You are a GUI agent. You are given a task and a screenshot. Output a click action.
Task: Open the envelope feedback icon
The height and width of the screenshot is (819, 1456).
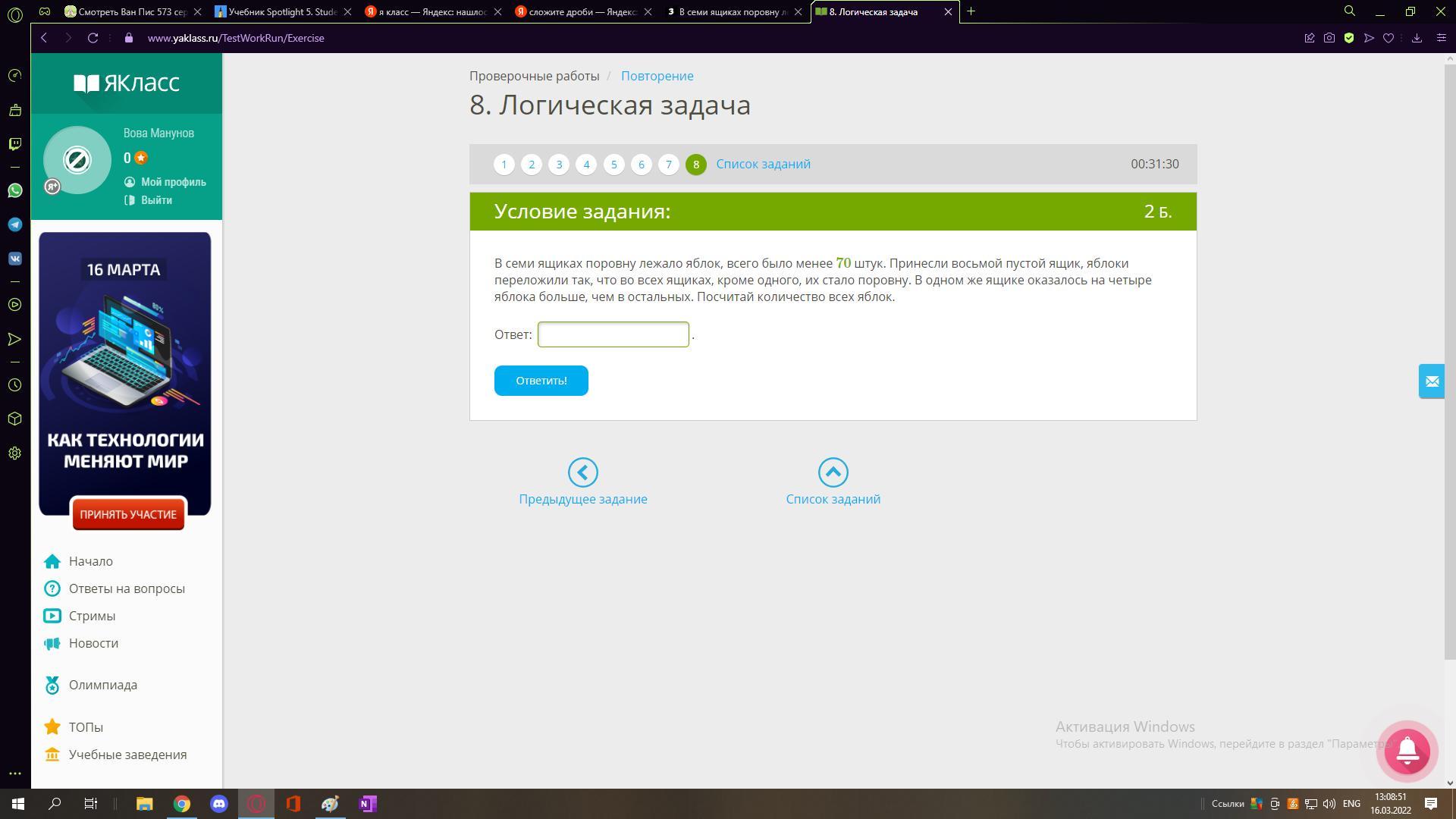1432,381
